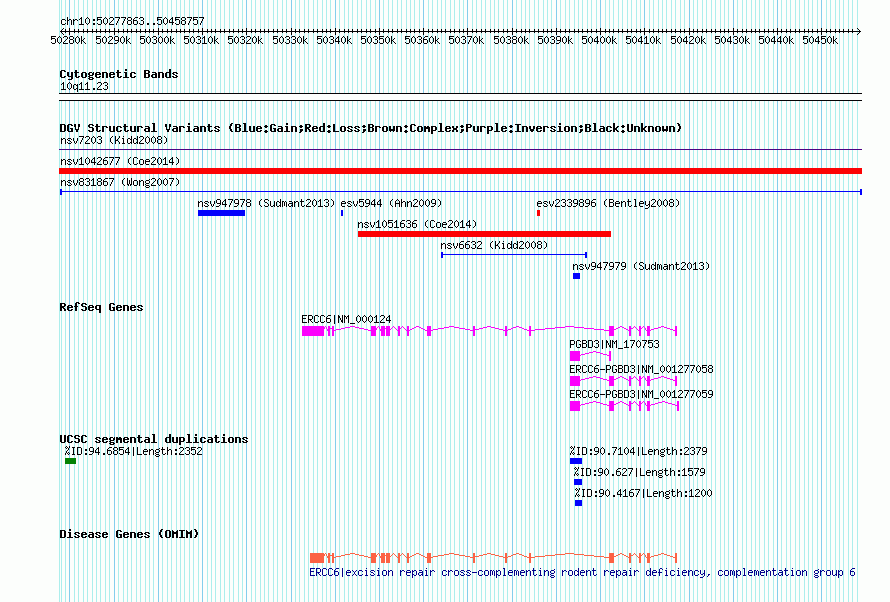The width and height of the screenshot is (890, 602).
Task: Click the chr10:50277863..50458757 region label
Action: coord(132,22)
